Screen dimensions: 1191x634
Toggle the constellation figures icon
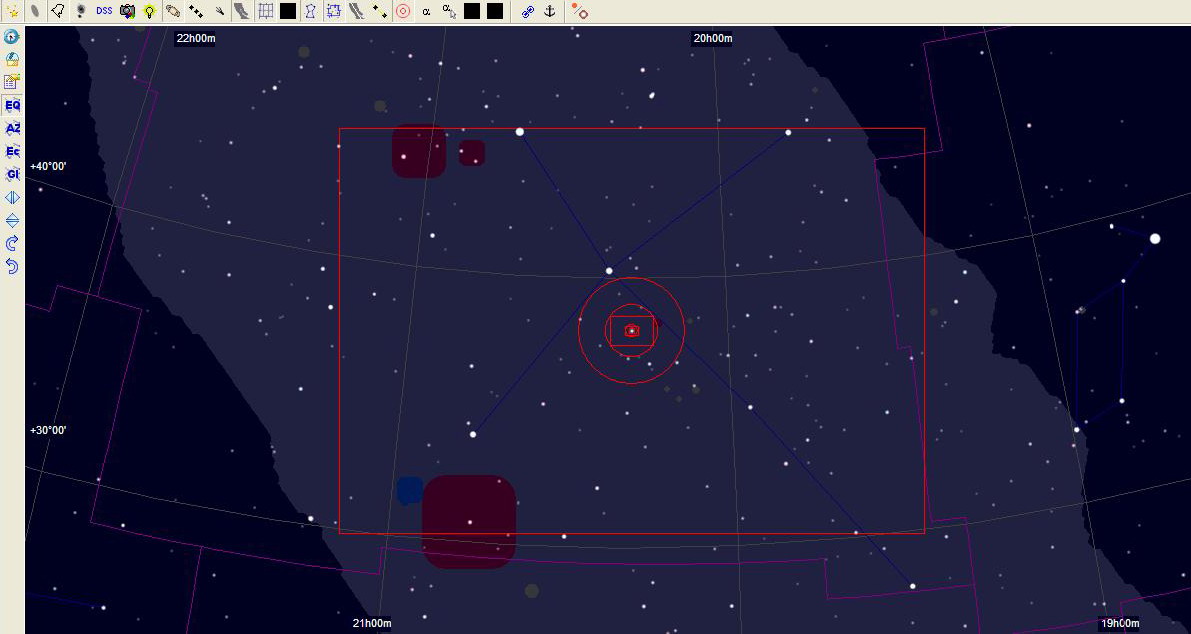pyautogui.click(x=310, y=11)
